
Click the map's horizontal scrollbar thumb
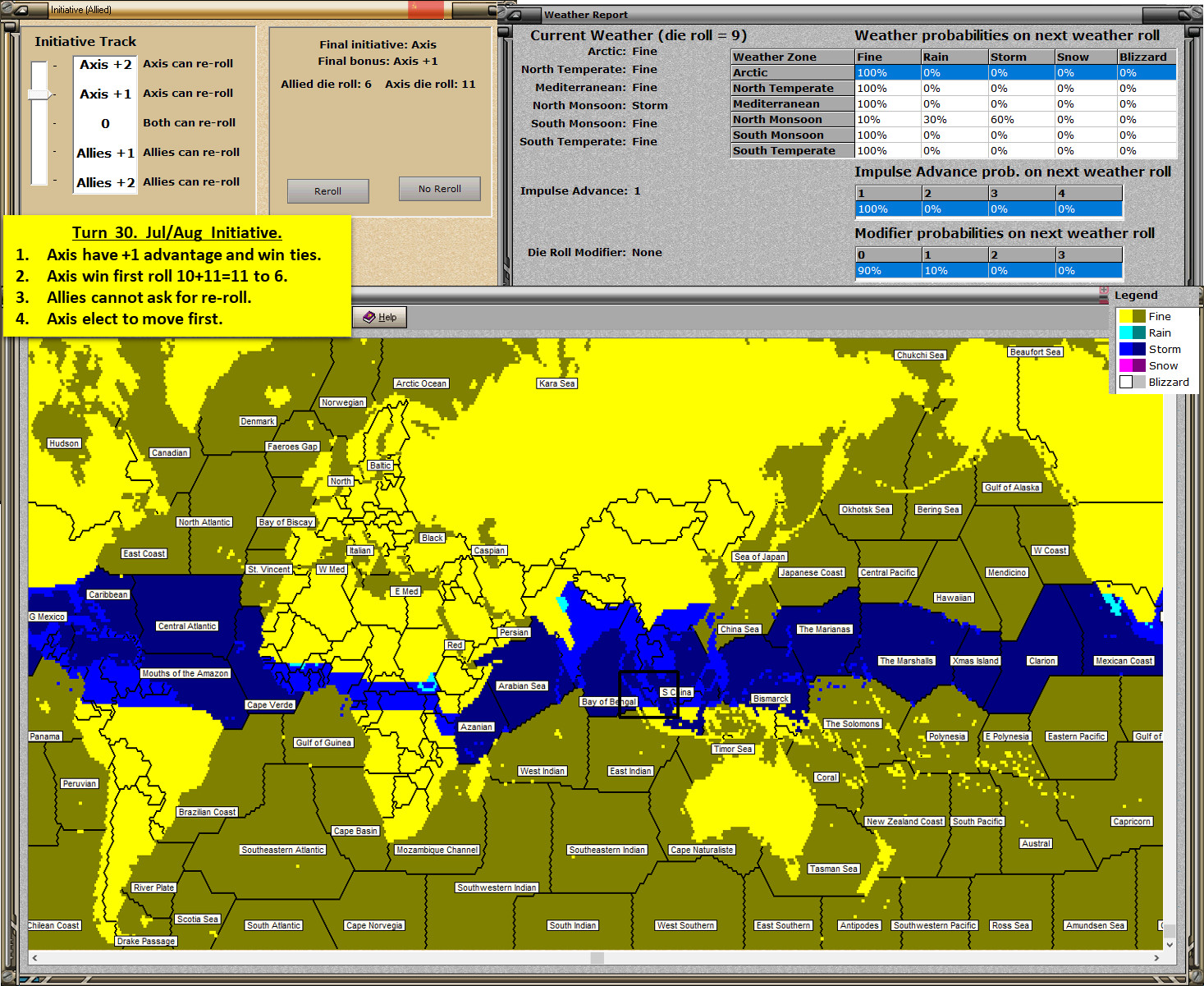(x=597, y=958)
